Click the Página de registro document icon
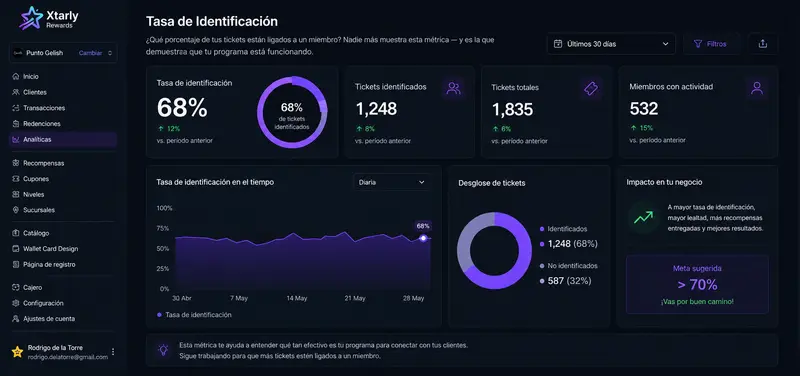The image size is (800, 376). [x=15, y=265]
